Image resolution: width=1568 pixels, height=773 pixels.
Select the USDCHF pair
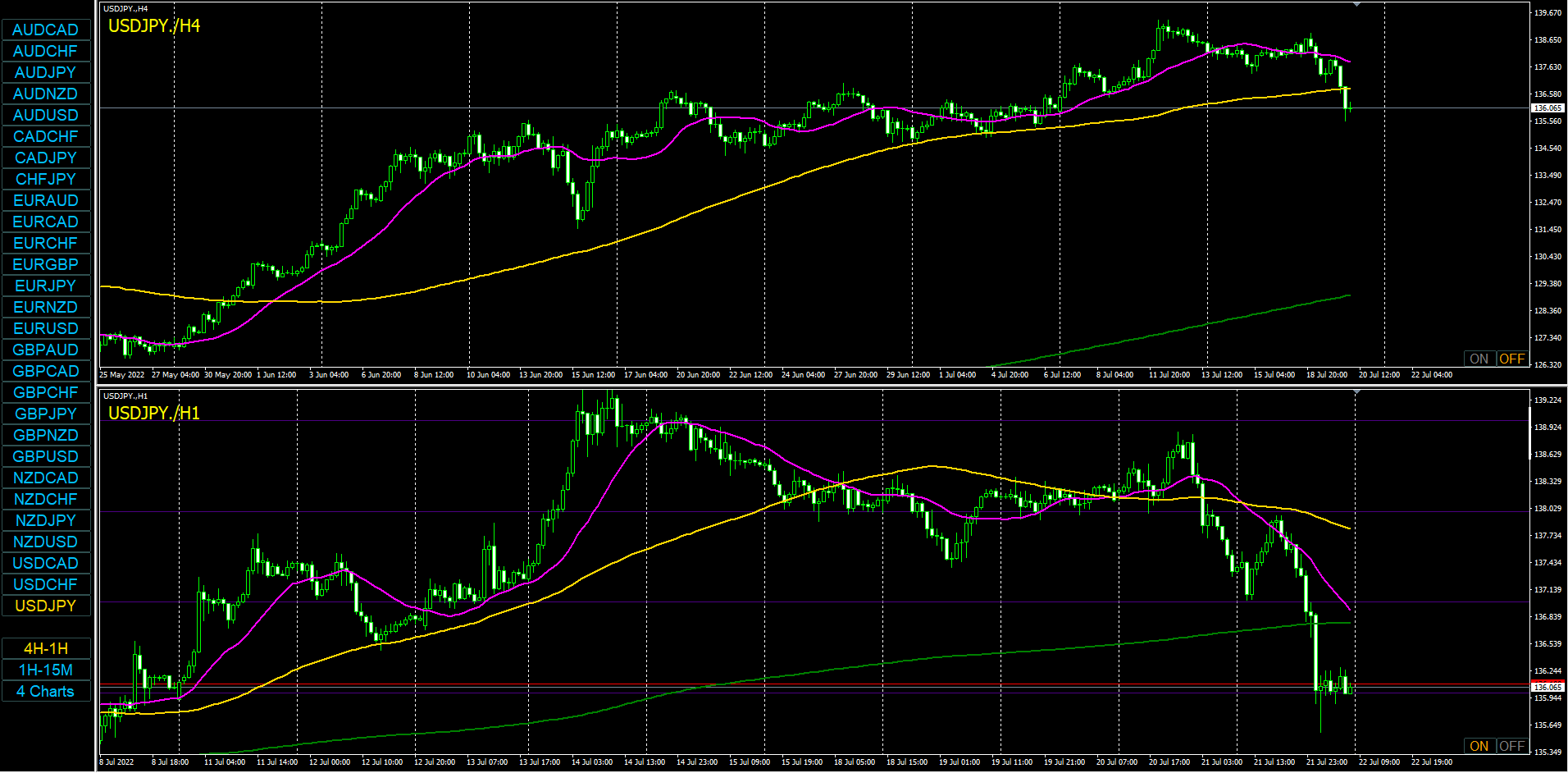[x=46, y=584]
